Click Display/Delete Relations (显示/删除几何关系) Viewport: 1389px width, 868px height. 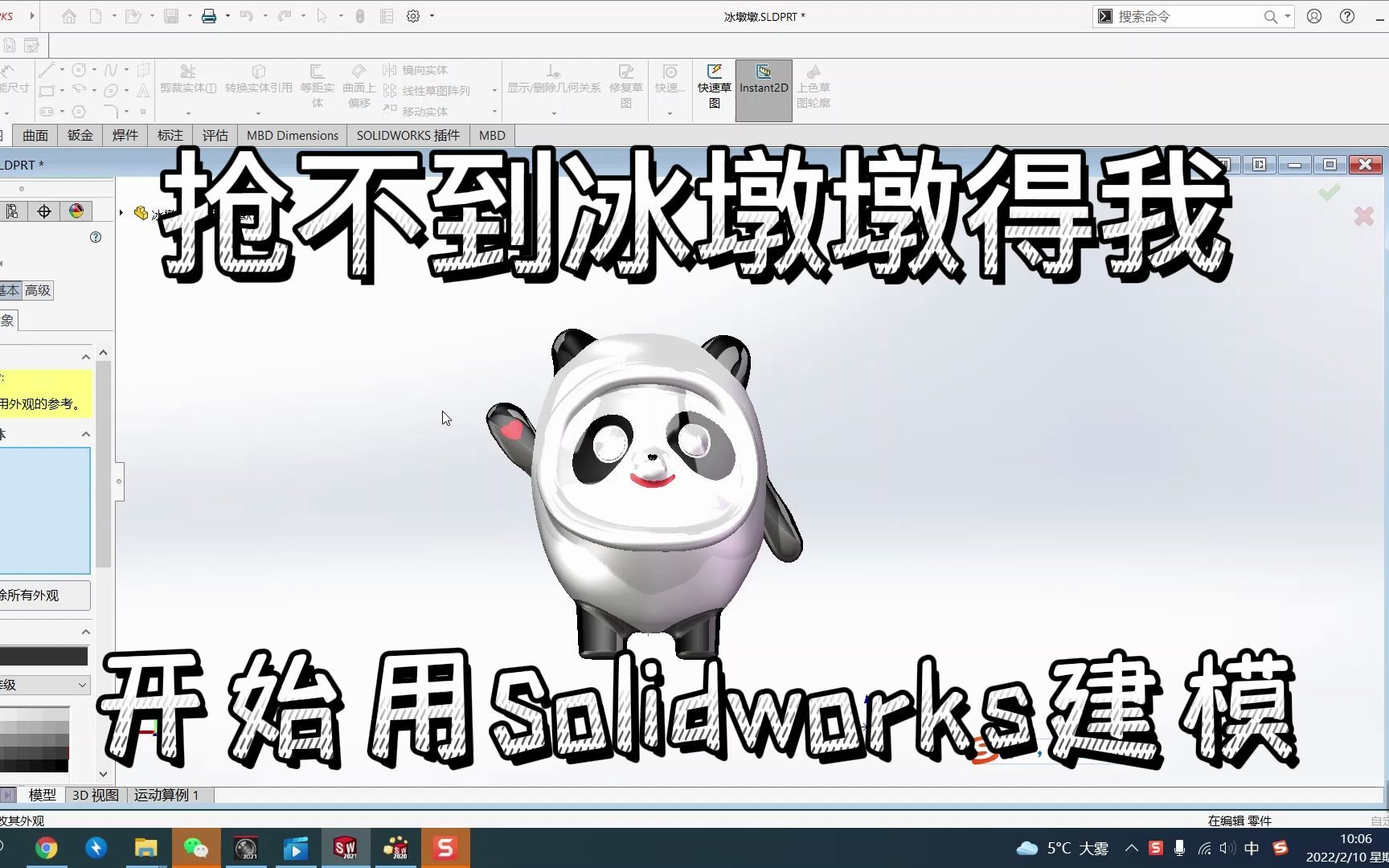pyautogui.click(x=554, y=80)
